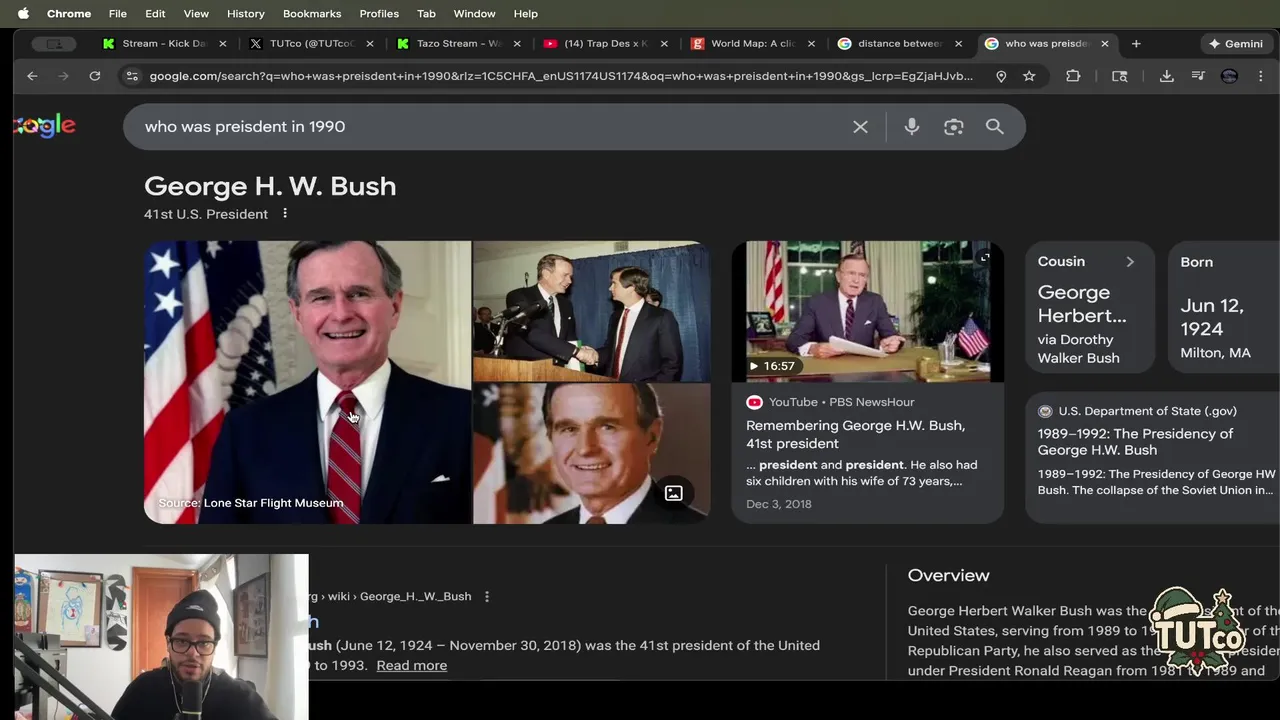
Task: Close the Trap Des YouTube tab
Action: pos(664,44)
